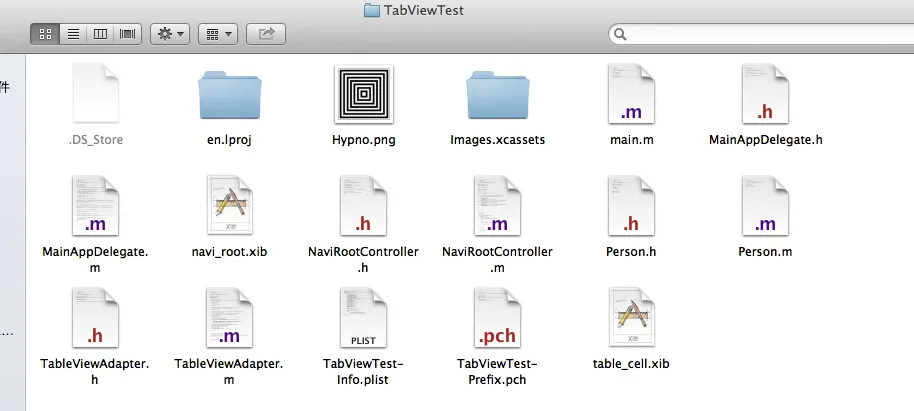Select the TabViewTest-Prefix.pch file
This screenshot has width=914, height=411.
(497, 319)
